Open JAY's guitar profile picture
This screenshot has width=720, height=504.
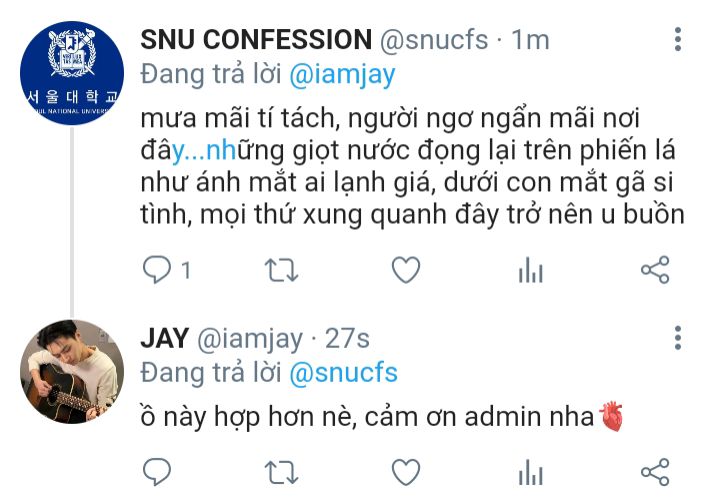click(x=72, y=371)
